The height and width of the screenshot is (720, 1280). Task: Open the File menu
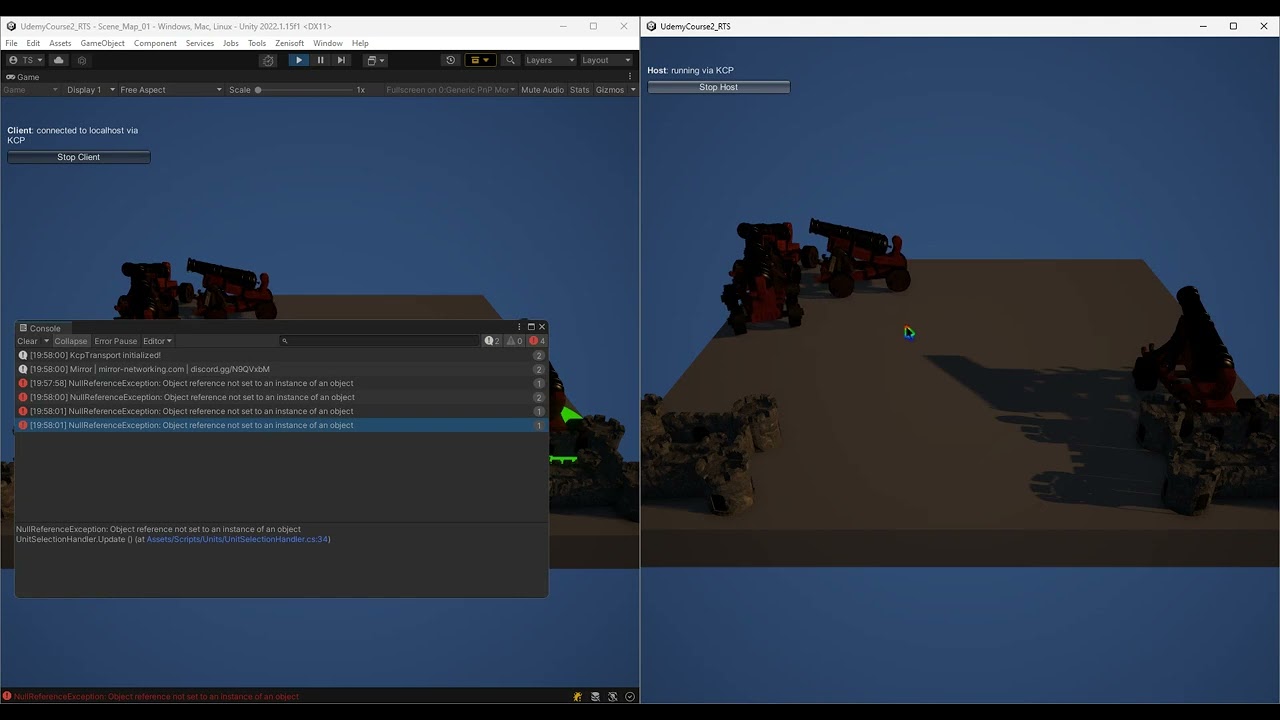11,43
